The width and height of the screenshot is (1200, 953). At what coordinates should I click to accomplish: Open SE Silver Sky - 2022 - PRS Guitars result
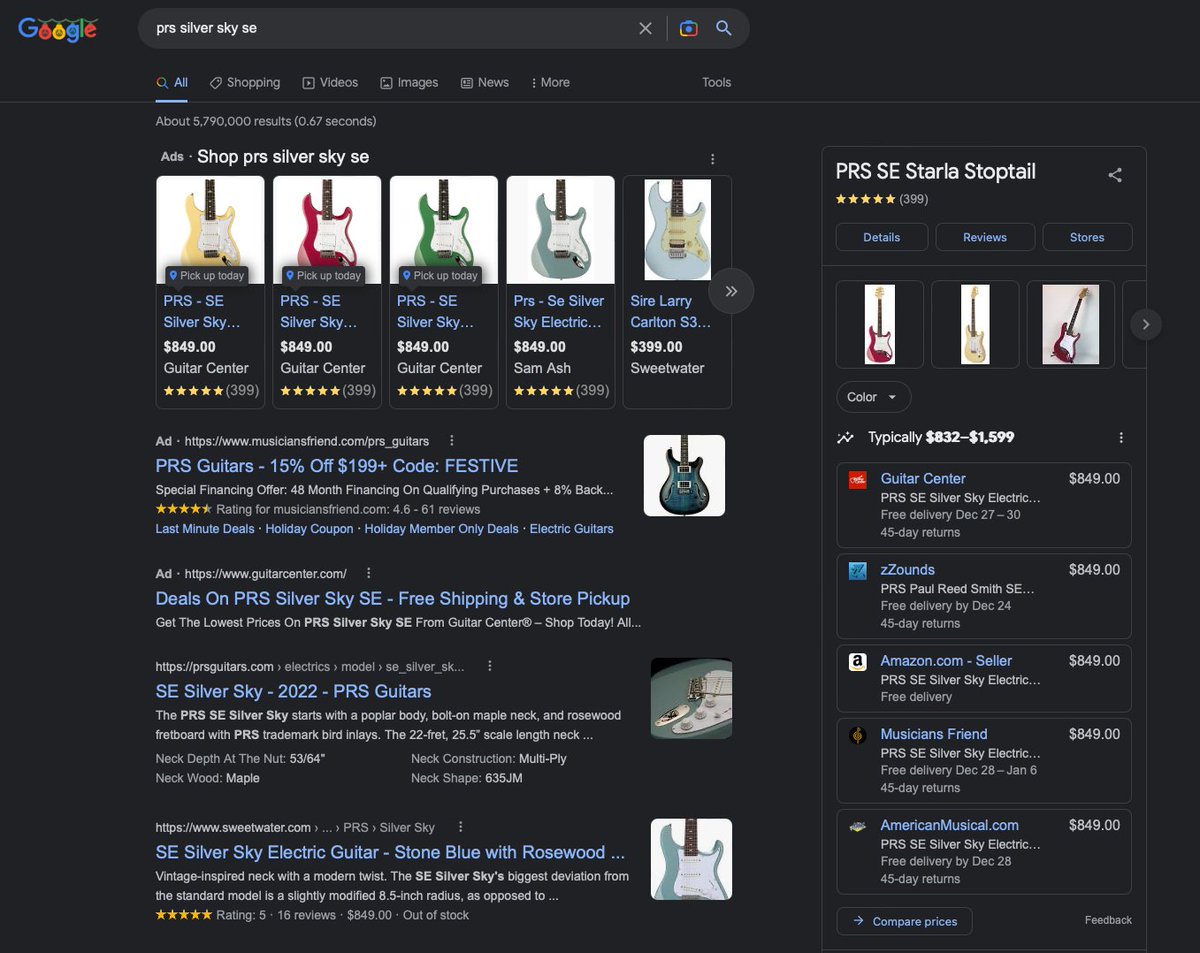294,692
